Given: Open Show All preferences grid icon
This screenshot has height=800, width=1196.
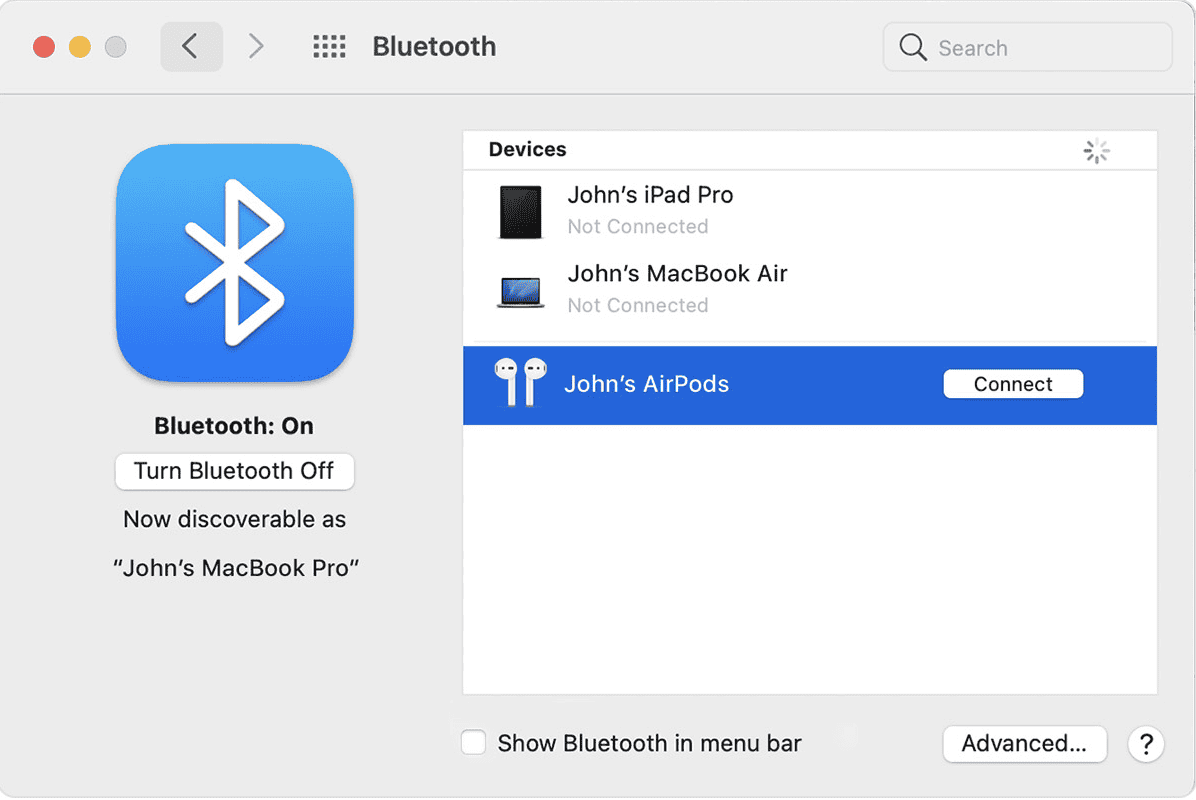Looking at the screenshot, I should click(x=329, y=46).
